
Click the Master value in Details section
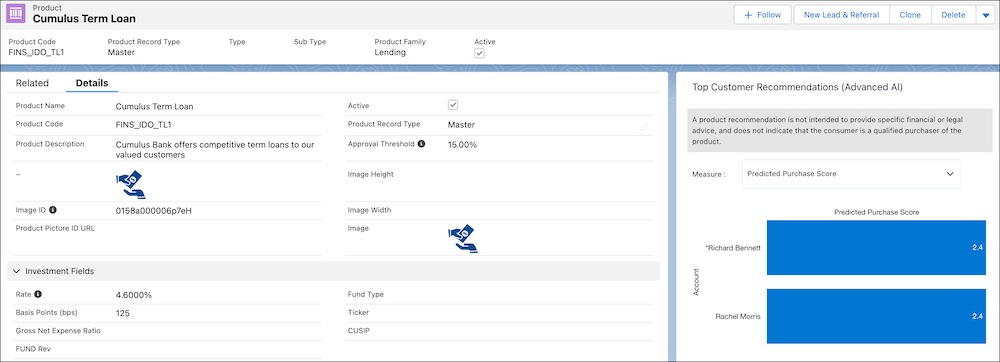click(461, 125)
